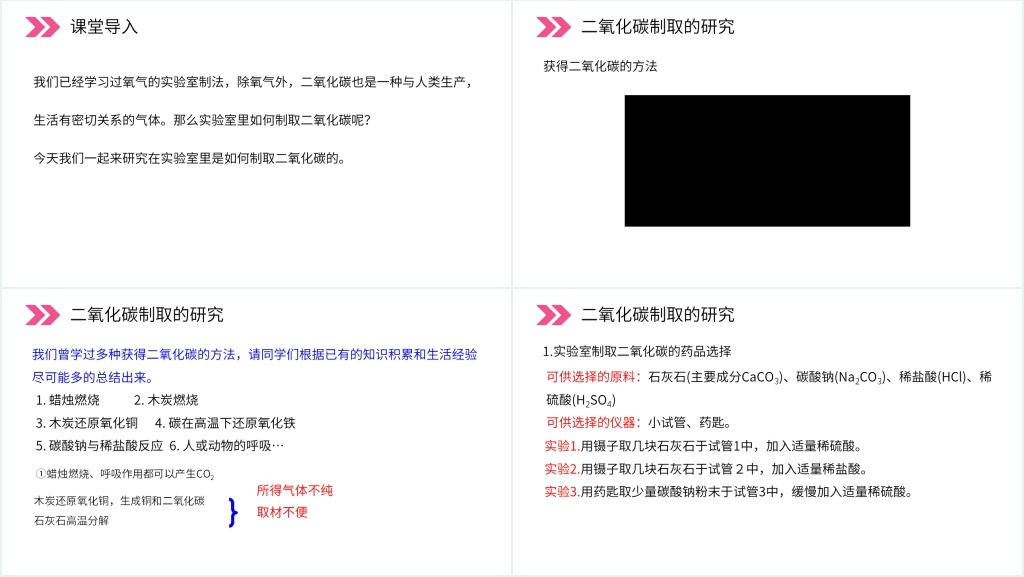Click the pink chevron icon on the 获得二氧化碳的方法 slide
Screen dimensions: 1024x577
point(553,27)
